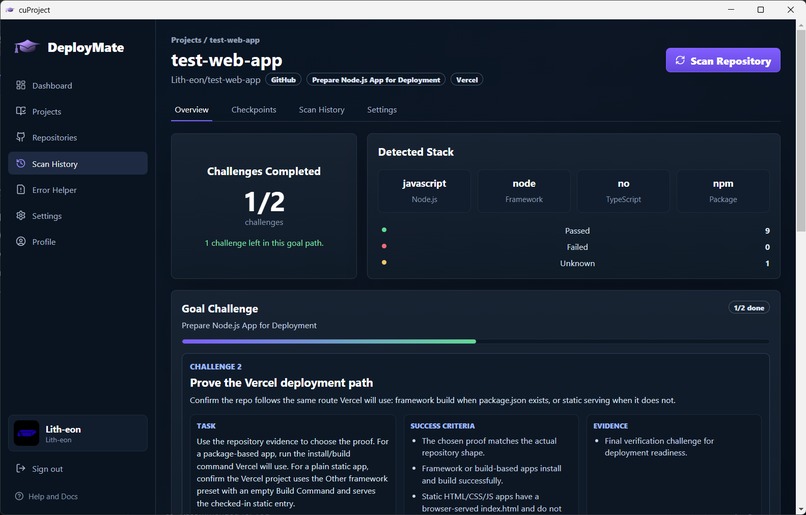Click the Scan Repository button

click(723, 60)
